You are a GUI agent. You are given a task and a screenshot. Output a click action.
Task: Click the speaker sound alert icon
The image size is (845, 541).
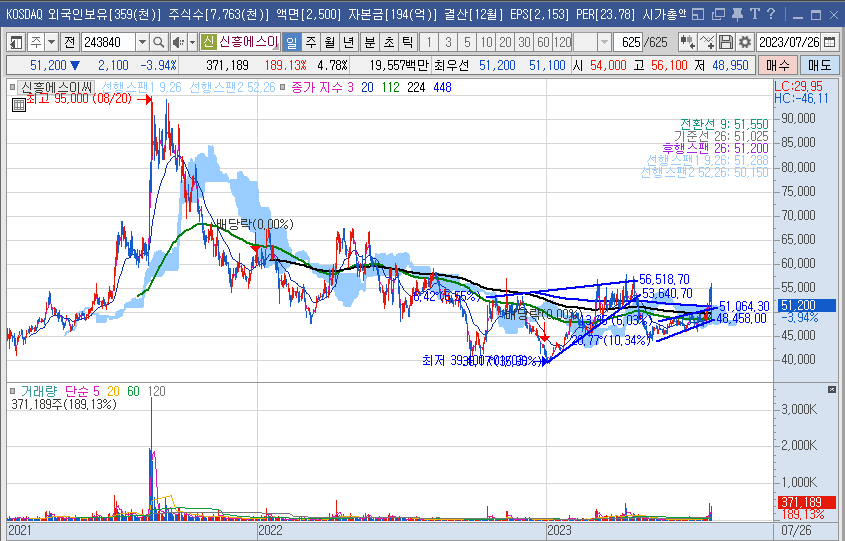177,41
